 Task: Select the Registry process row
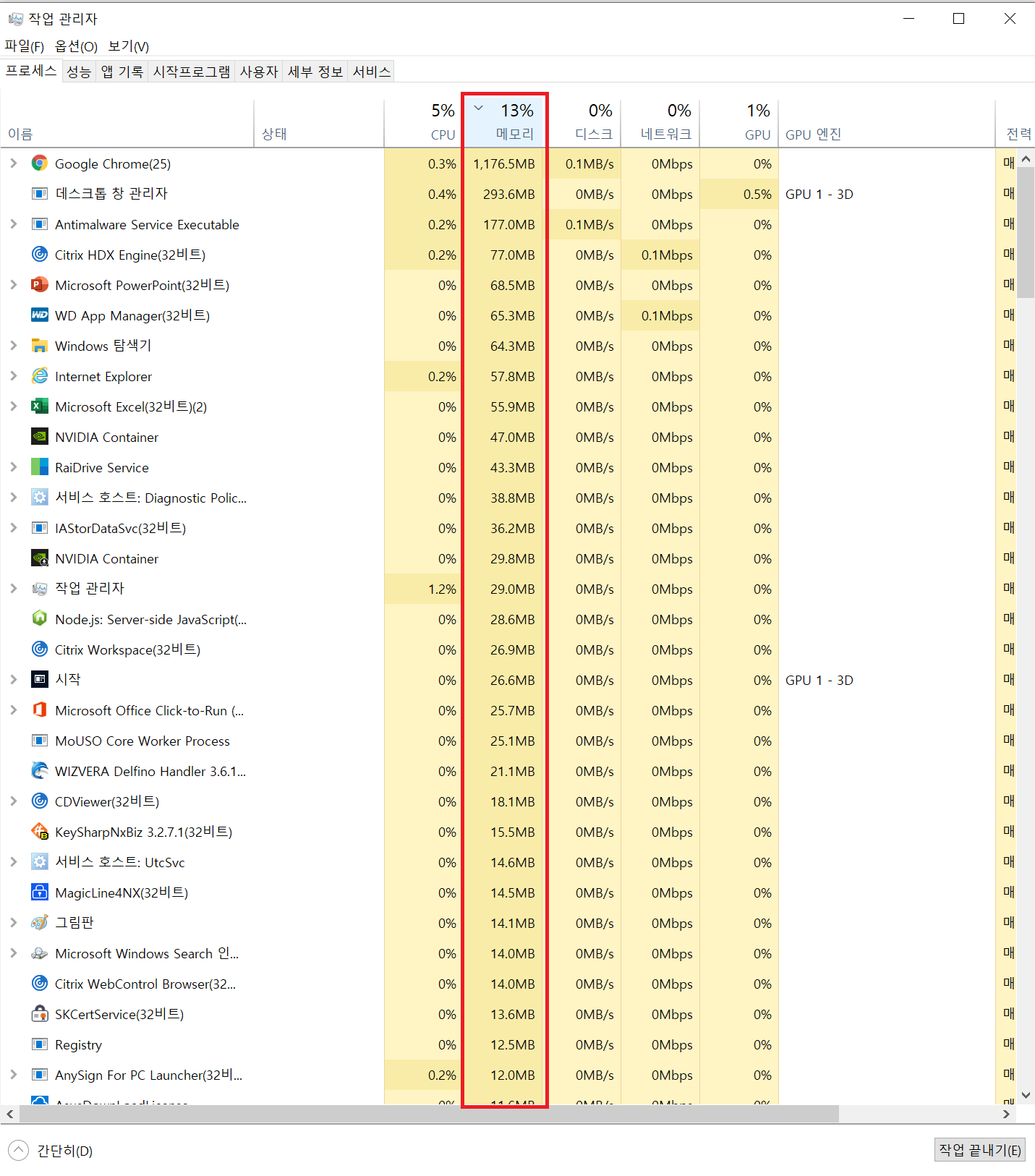(508, 1044)
